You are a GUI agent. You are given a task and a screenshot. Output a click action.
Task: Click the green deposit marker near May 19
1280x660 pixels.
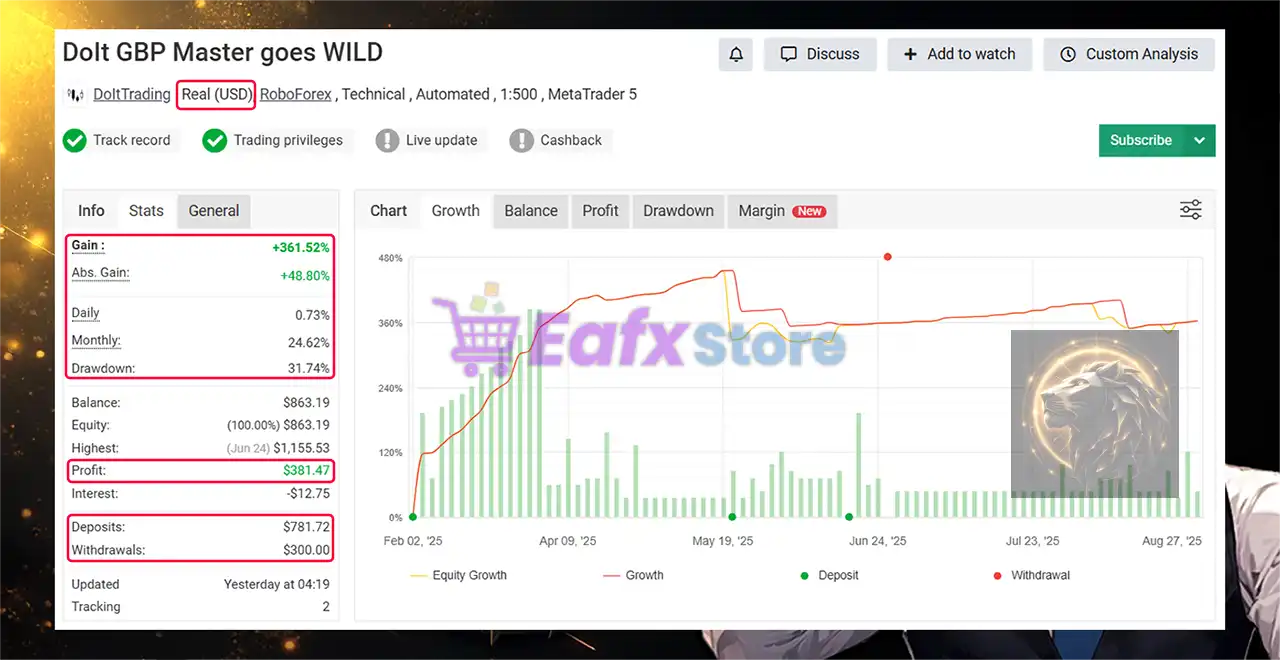pos(732,517)
